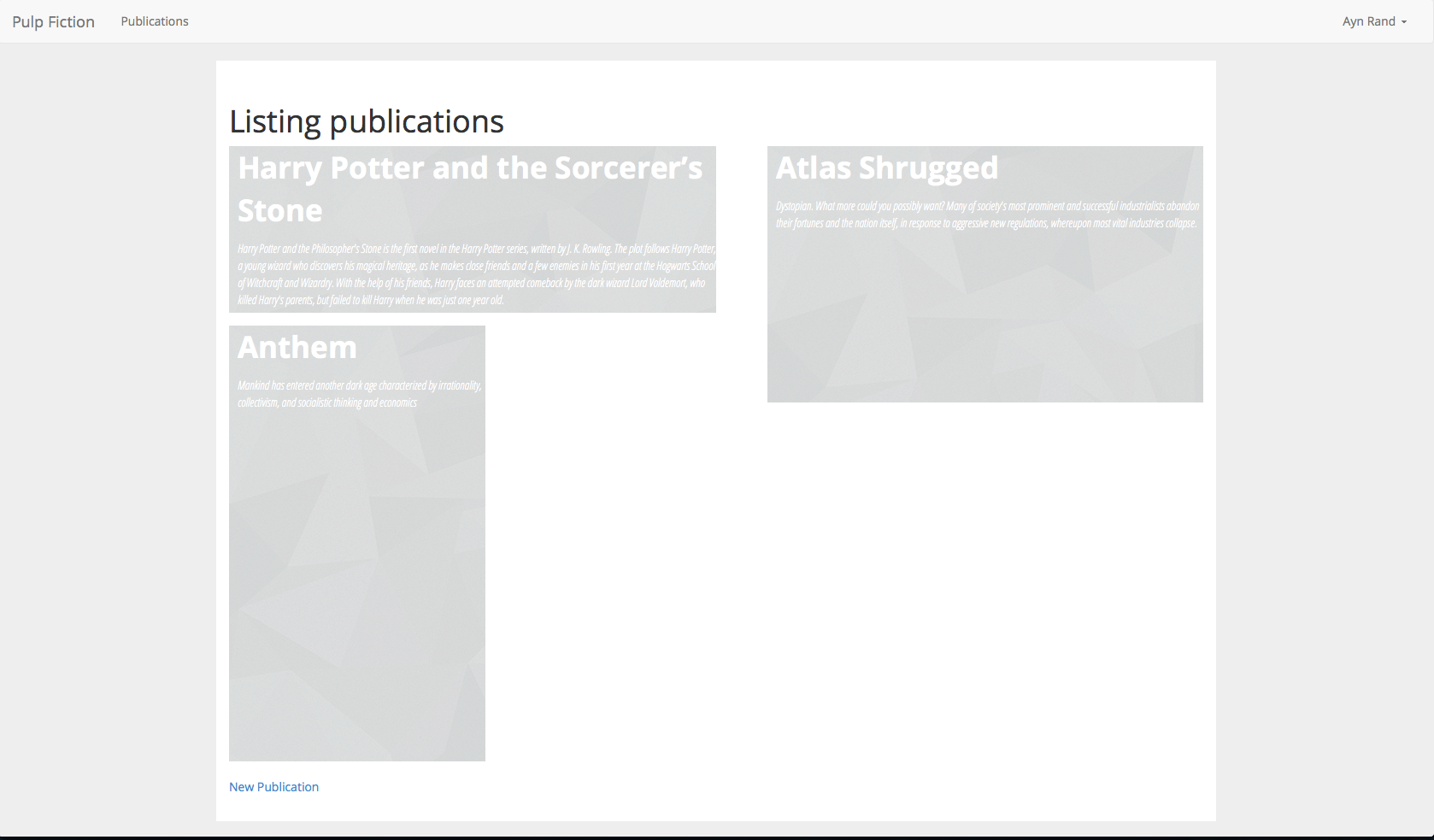Click the Harry Potter description paragraph

(x=476, y=274)
